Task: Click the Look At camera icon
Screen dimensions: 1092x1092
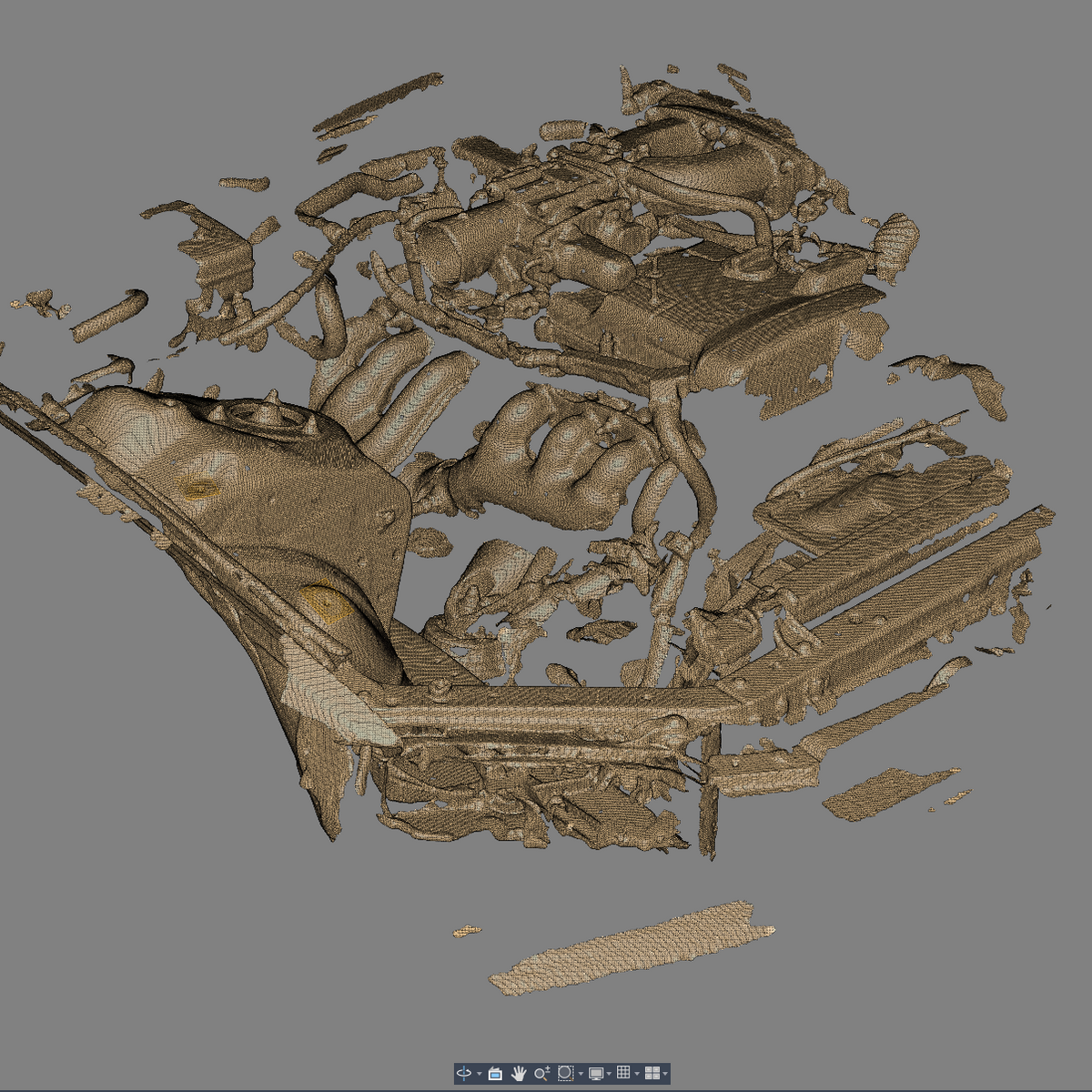Action: tap(495, 1074)
